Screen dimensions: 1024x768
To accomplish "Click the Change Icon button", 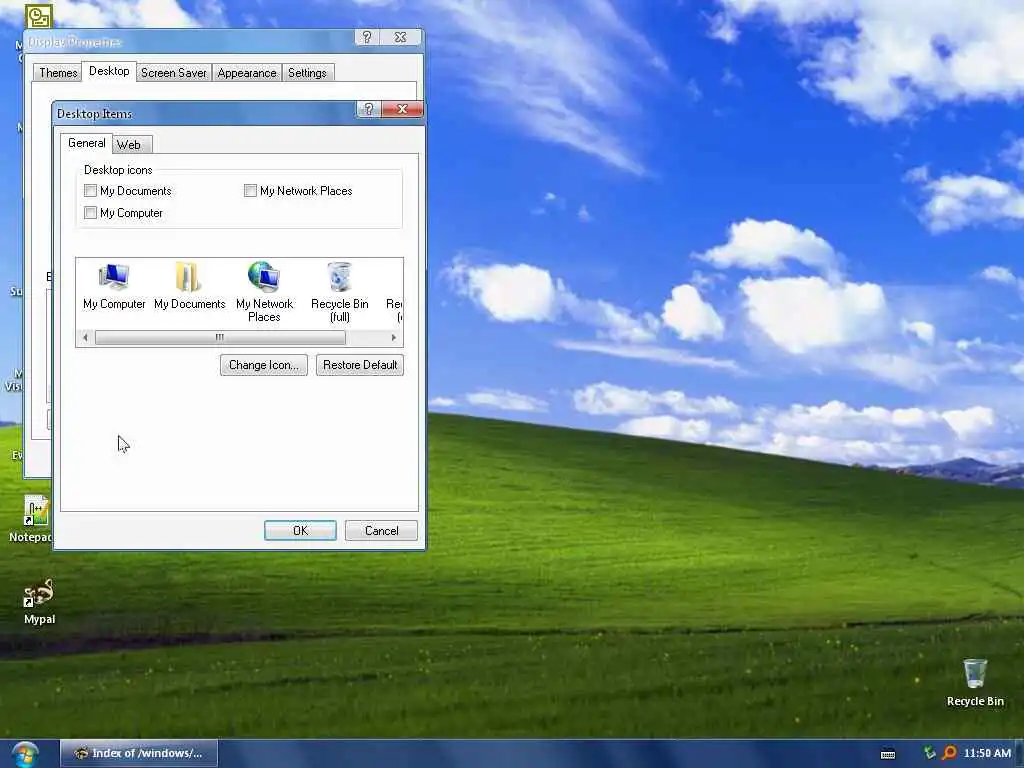I will point(264,365).
